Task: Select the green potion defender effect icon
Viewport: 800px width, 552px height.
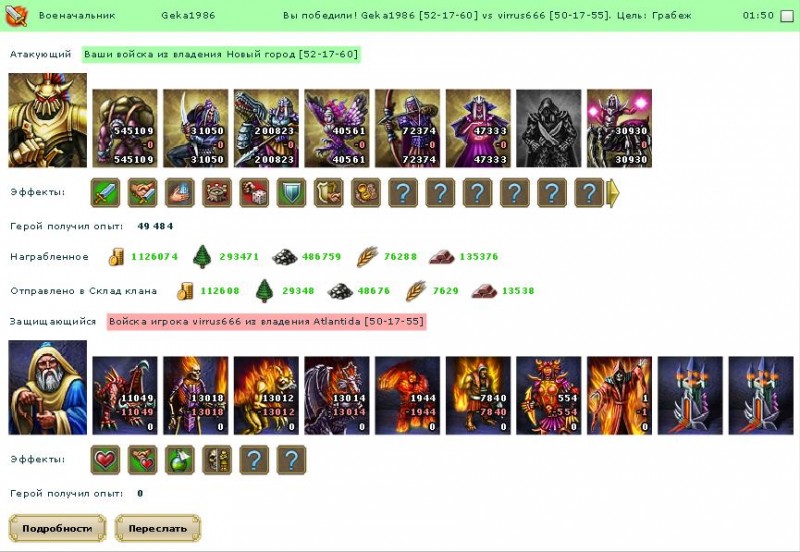Action: 180,460
